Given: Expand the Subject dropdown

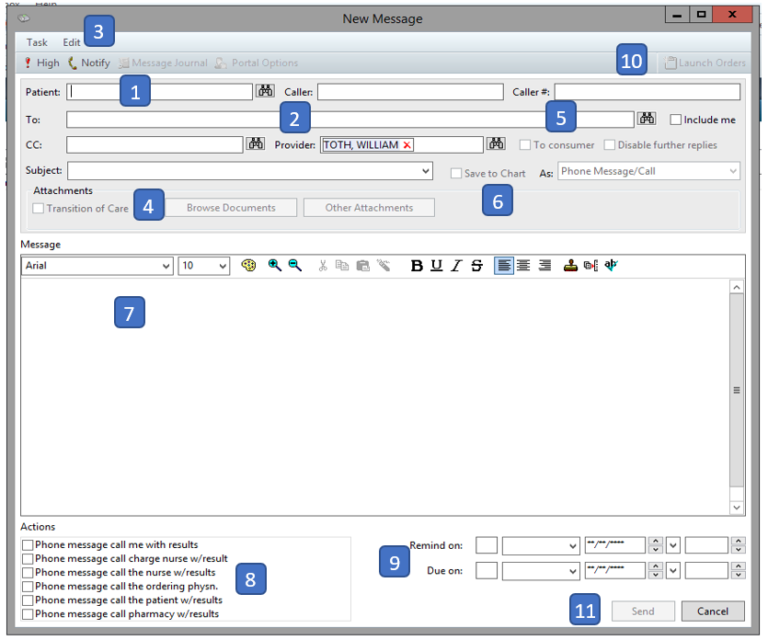Looking at the screenshot, I should (x=427, y=172).
